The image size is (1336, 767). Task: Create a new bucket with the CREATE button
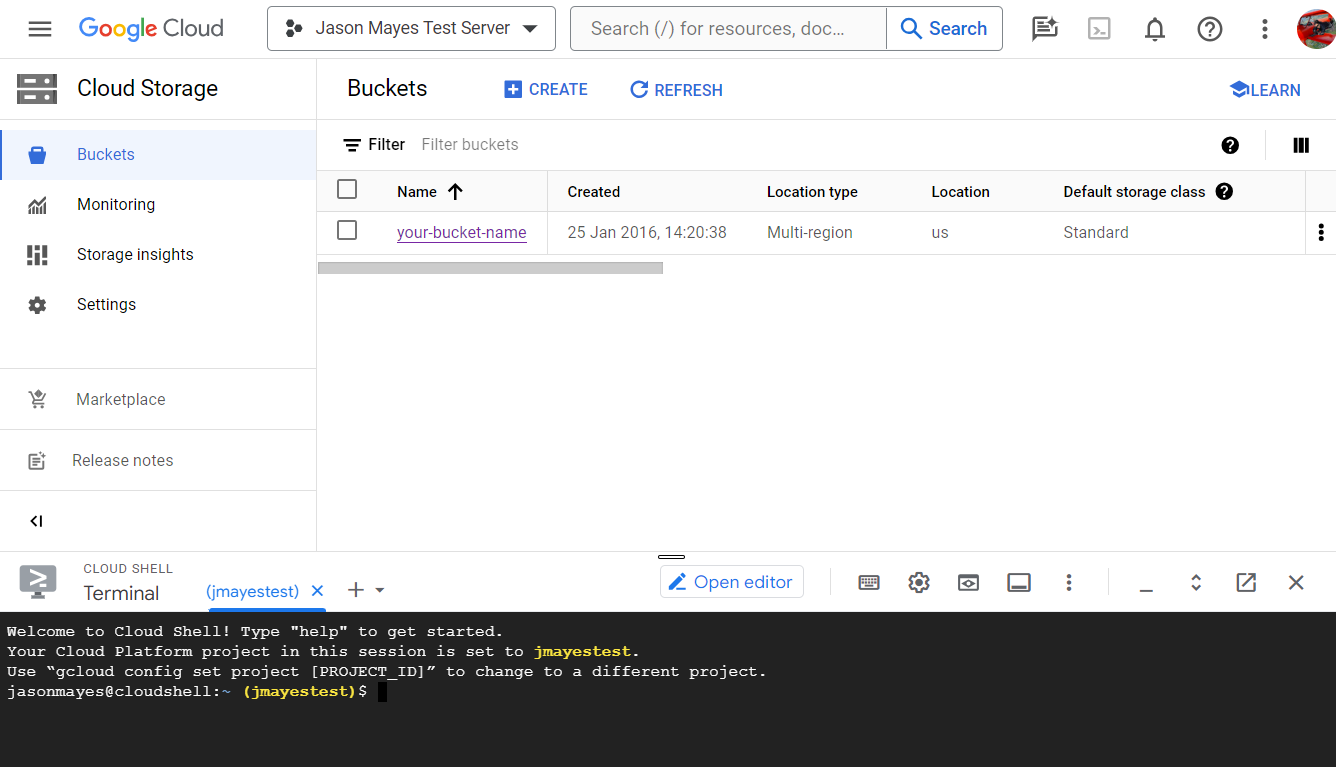pos(546,89)
